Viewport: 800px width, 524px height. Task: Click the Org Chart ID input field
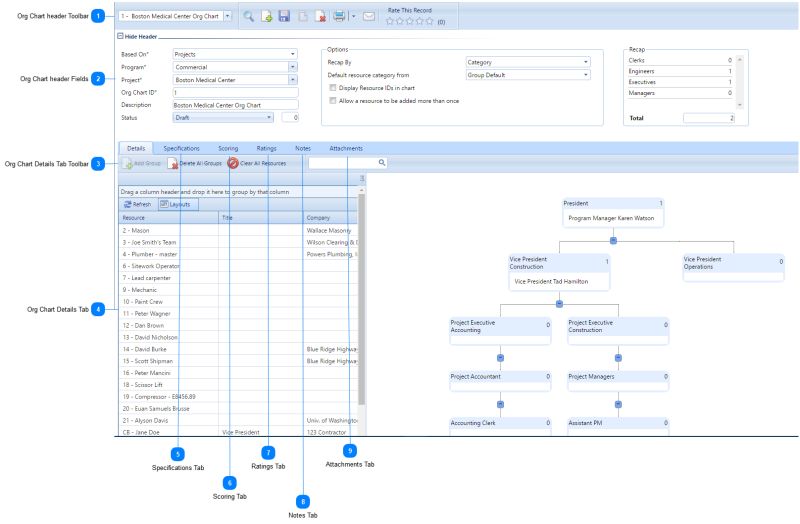point(235,92)
